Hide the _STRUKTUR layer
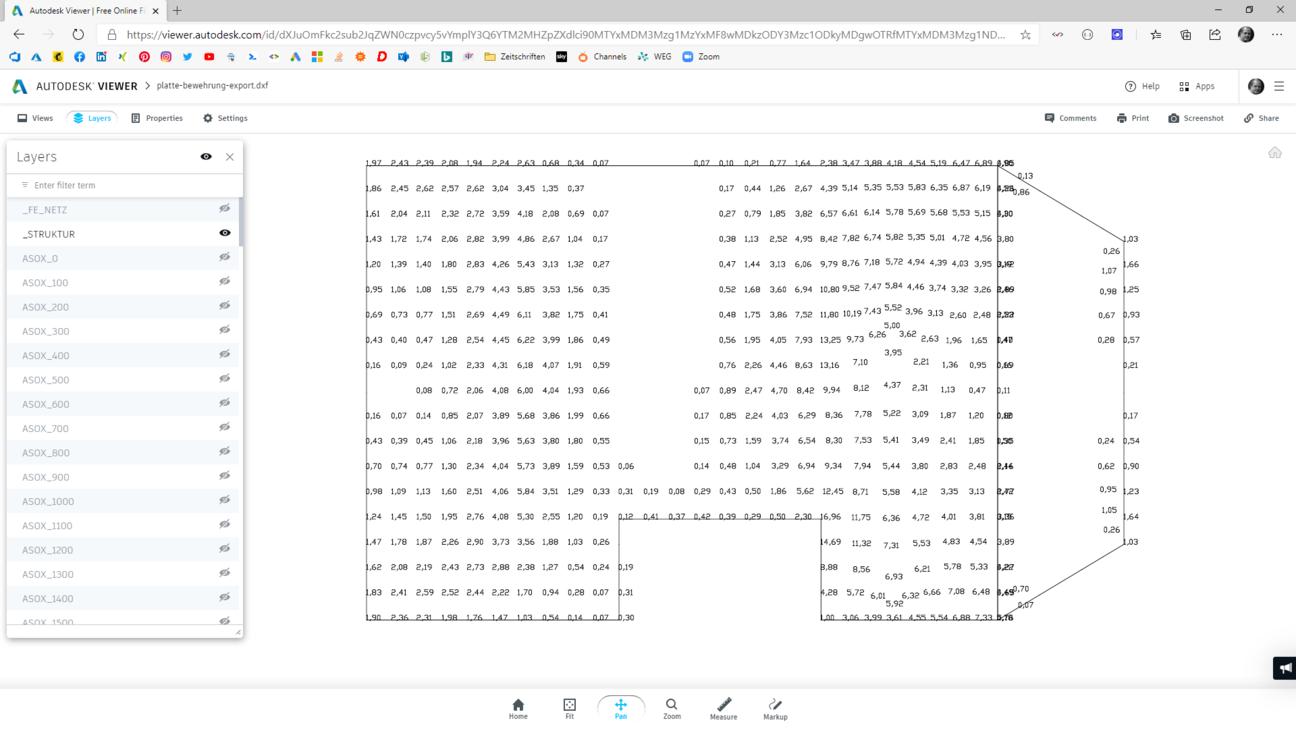 [x=225, y=233]
